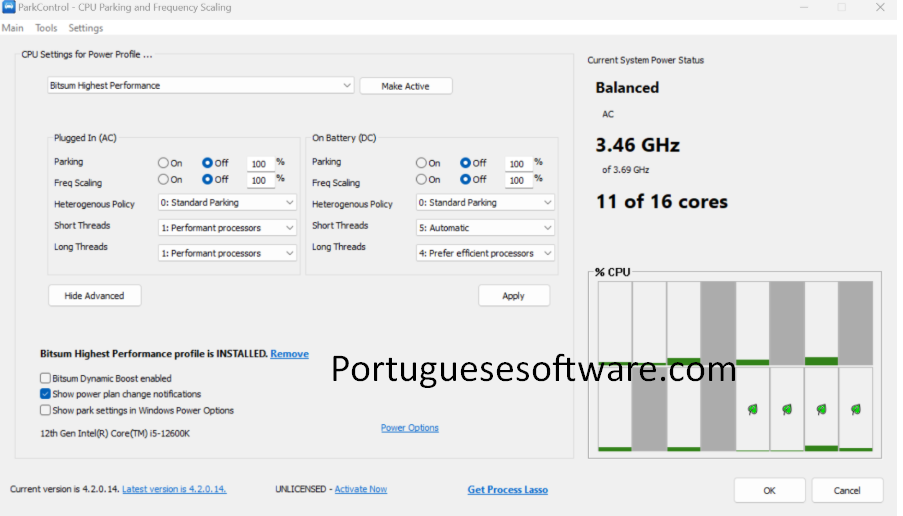Open the Tools menu
The height and width of the screenshot is (516, 903).
[x=46, y=28]
